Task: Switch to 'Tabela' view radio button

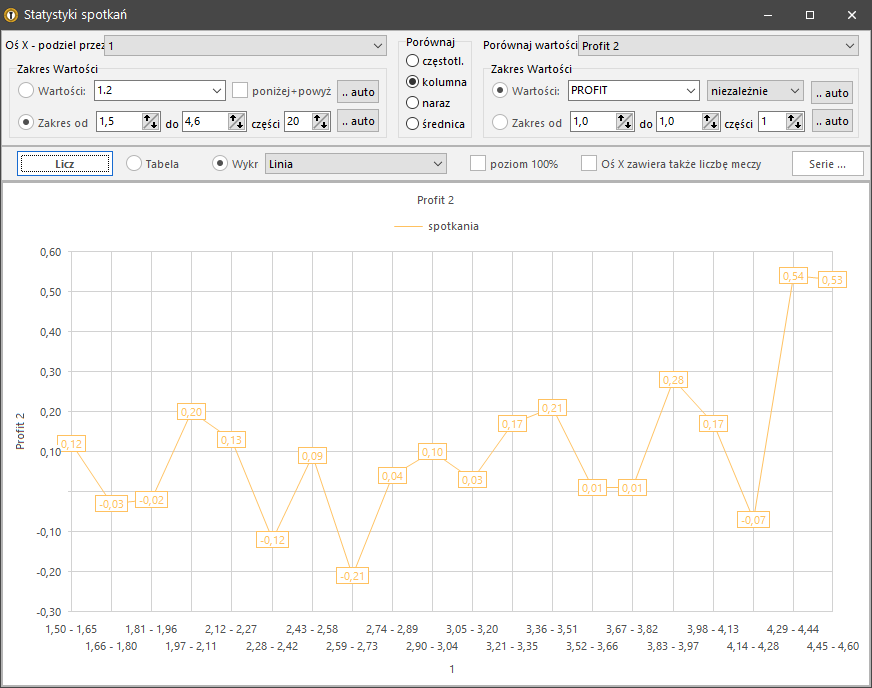Action: [x=134, y=163]
